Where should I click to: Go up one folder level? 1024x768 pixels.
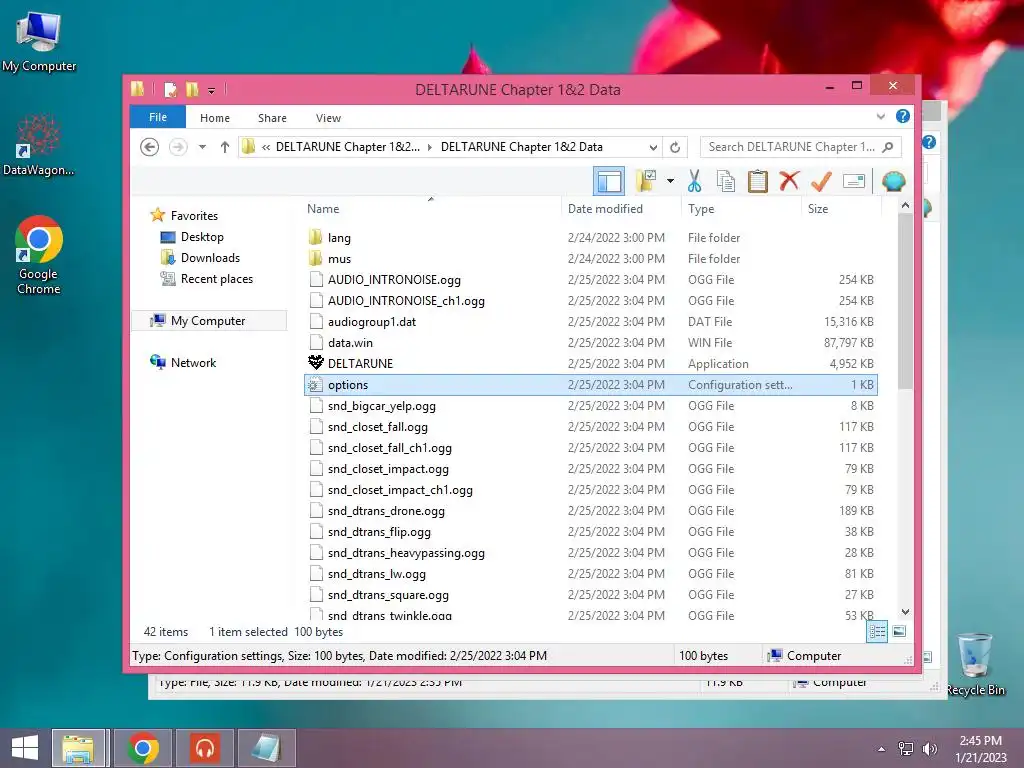click(x=225, y=147)
